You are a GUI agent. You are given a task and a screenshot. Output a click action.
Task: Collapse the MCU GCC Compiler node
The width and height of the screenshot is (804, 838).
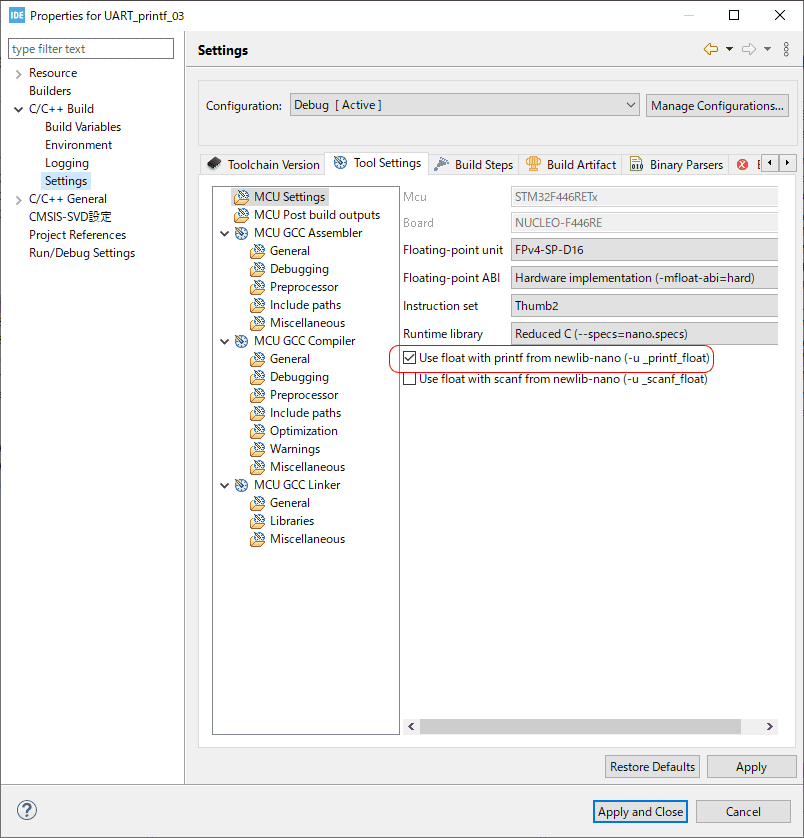pos(225,342)
